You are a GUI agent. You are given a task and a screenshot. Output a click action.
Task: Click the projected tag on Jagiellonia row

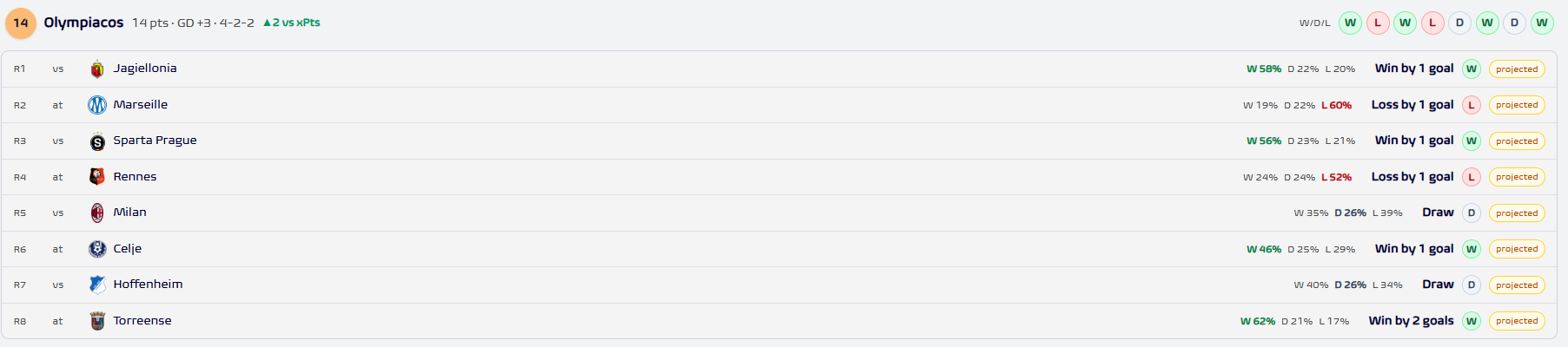[1517, 69]
